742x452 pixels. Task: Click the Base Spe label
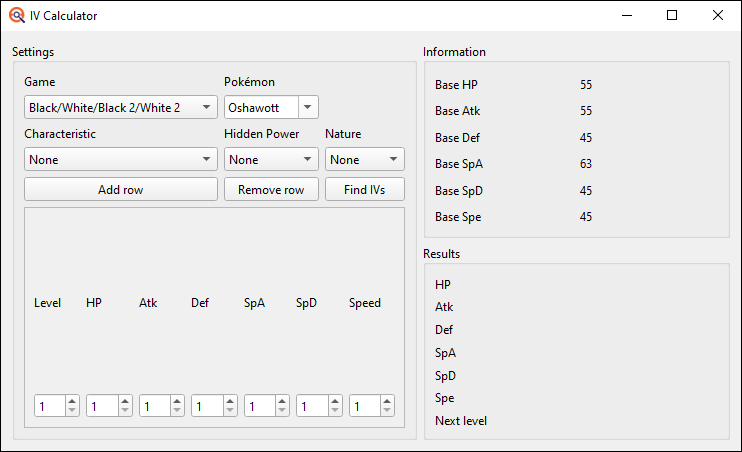coord(458,217)
